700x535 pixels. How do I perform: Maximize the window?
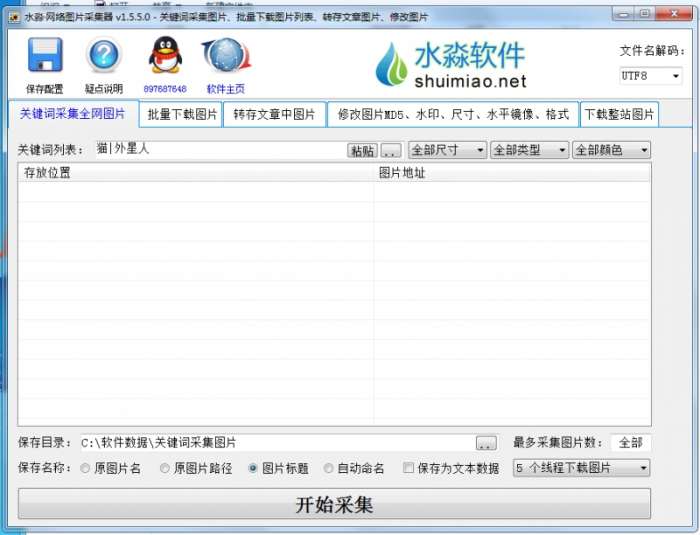point(644,13)
